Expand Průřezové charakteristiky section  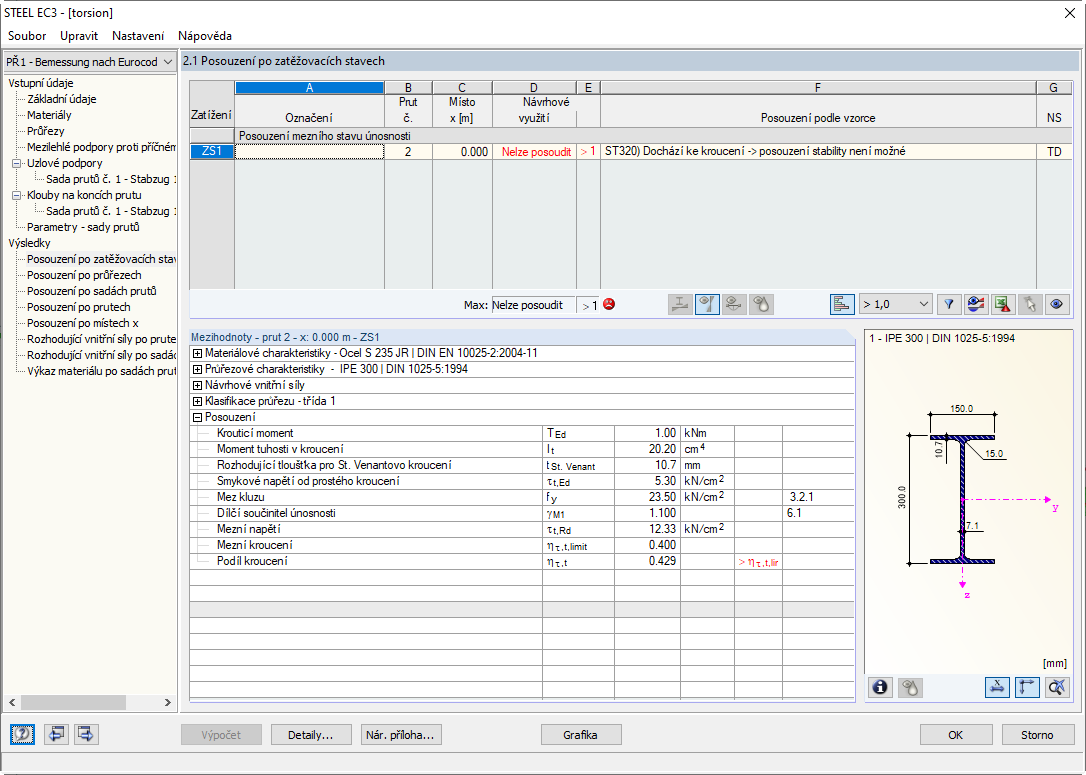pyautogui.click(x=197, y=369)
